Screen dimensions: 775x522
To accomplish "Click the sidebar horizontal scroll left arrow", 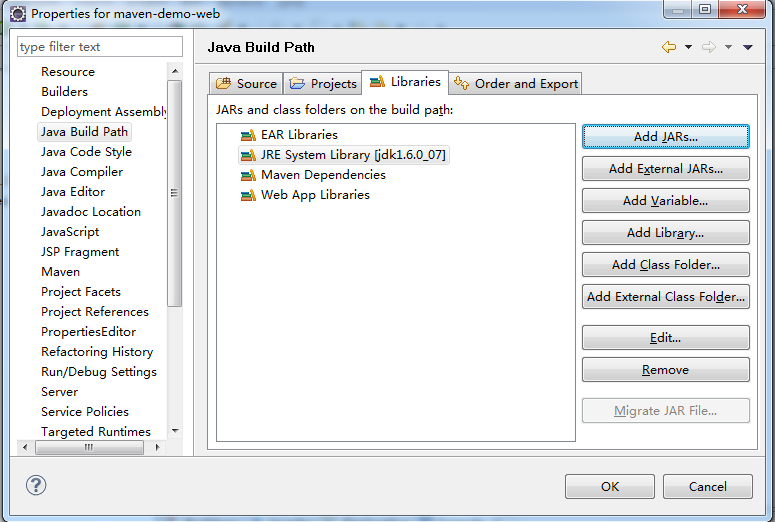I will tap(25, 447).
